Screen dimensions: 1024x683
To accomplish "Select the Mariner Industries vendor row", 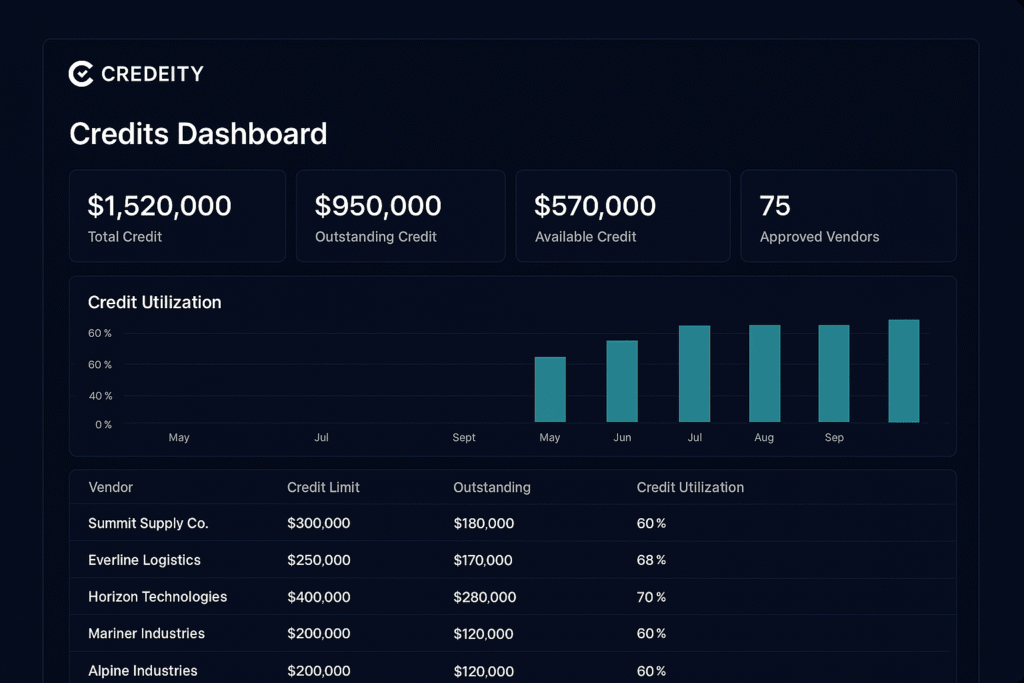I will [x=146, y=633].
